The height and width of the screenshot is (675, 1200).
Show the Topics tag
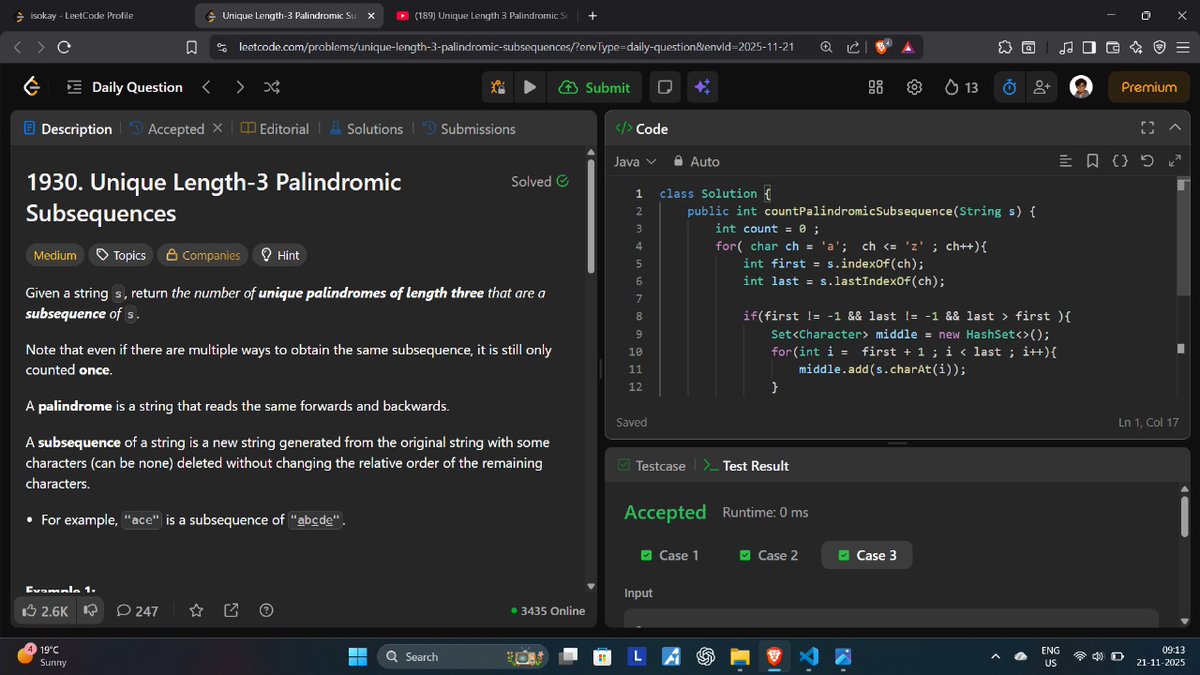121,255
